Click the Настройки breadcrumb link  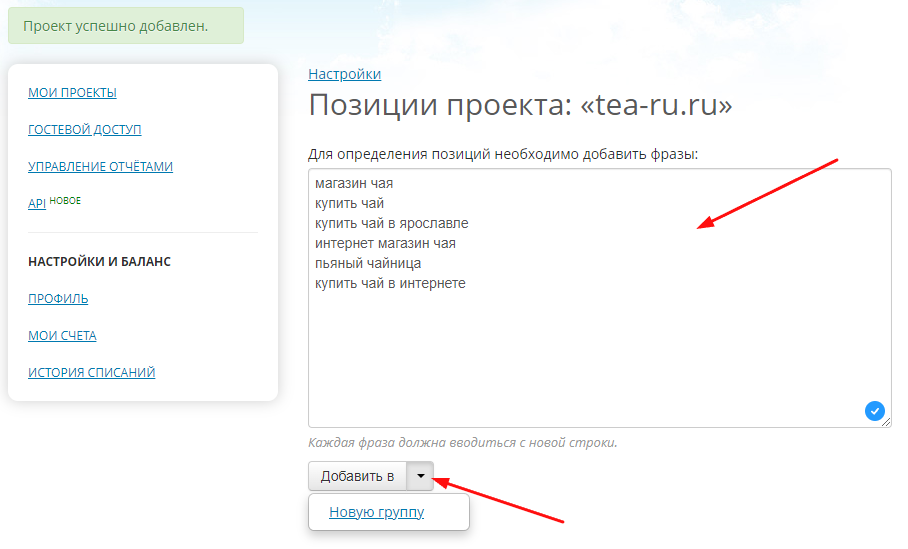click(345, 74)
